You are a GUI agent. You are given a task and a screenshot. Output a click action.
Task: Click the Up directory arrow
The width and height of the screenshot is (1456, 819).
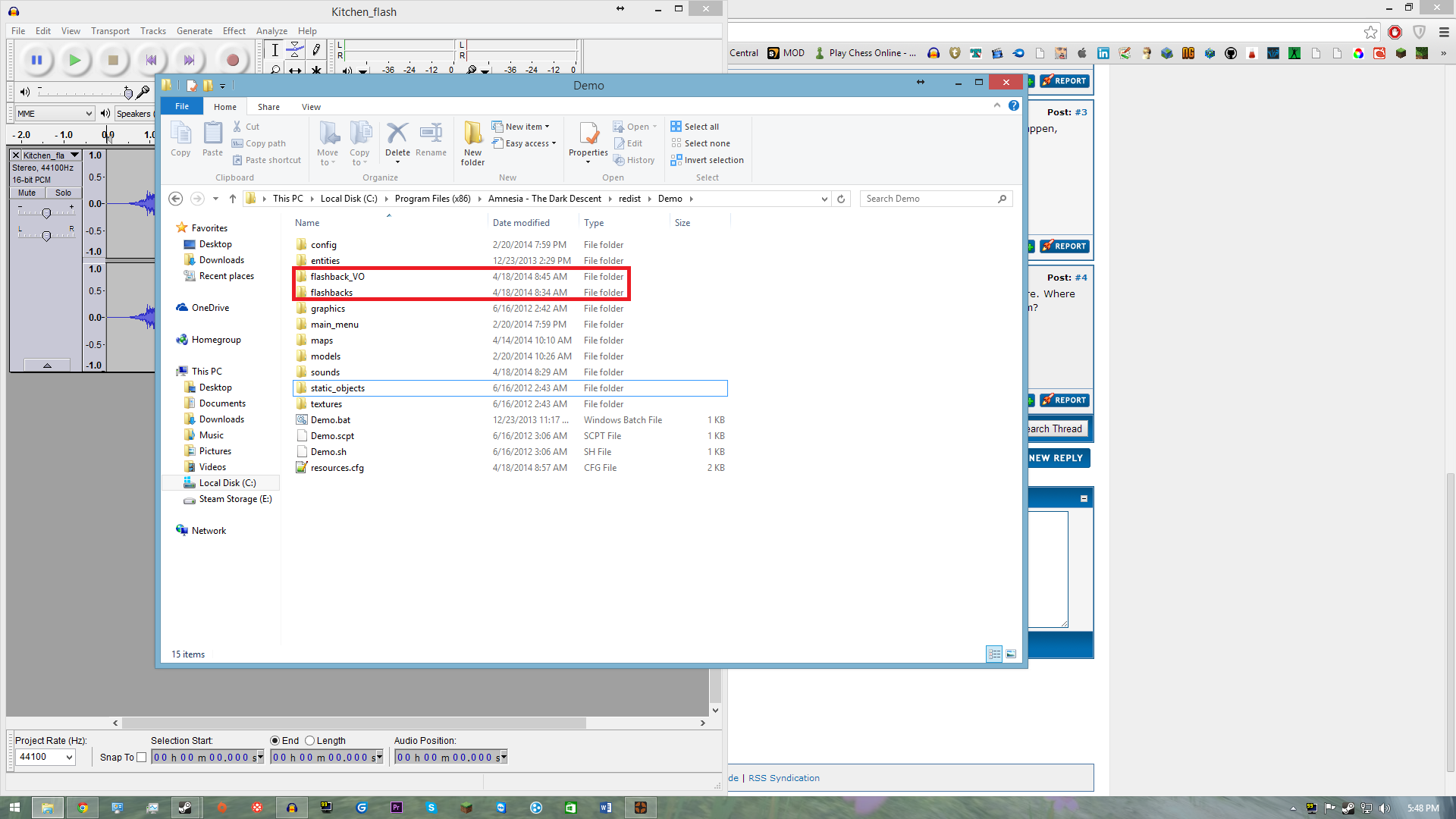coord(233,199)
